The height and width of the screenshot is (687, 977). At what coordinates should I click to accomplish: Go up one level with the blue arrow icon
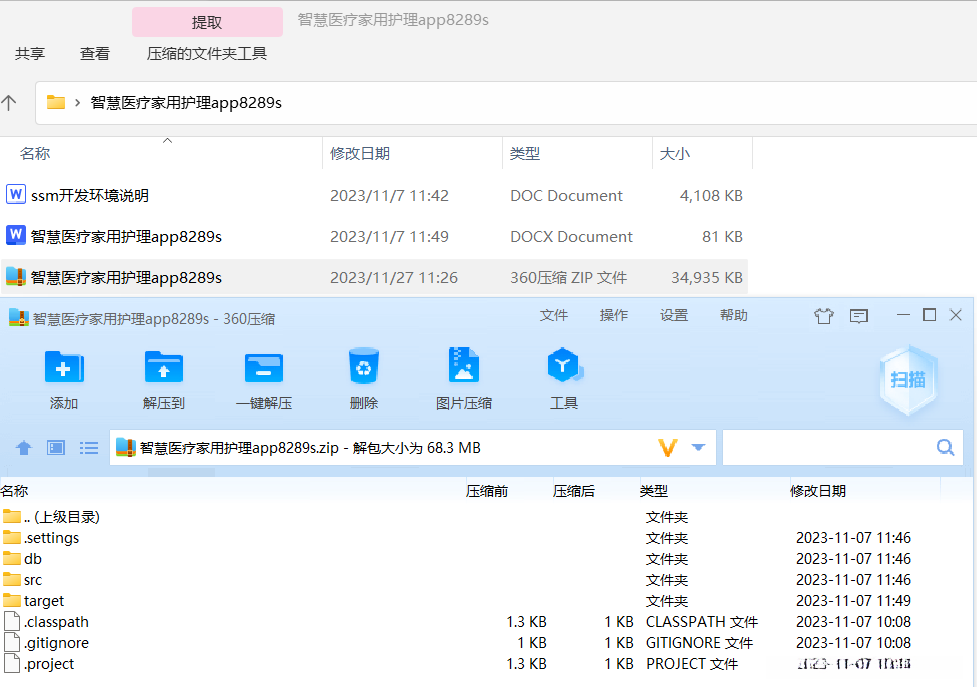point(24,447)
